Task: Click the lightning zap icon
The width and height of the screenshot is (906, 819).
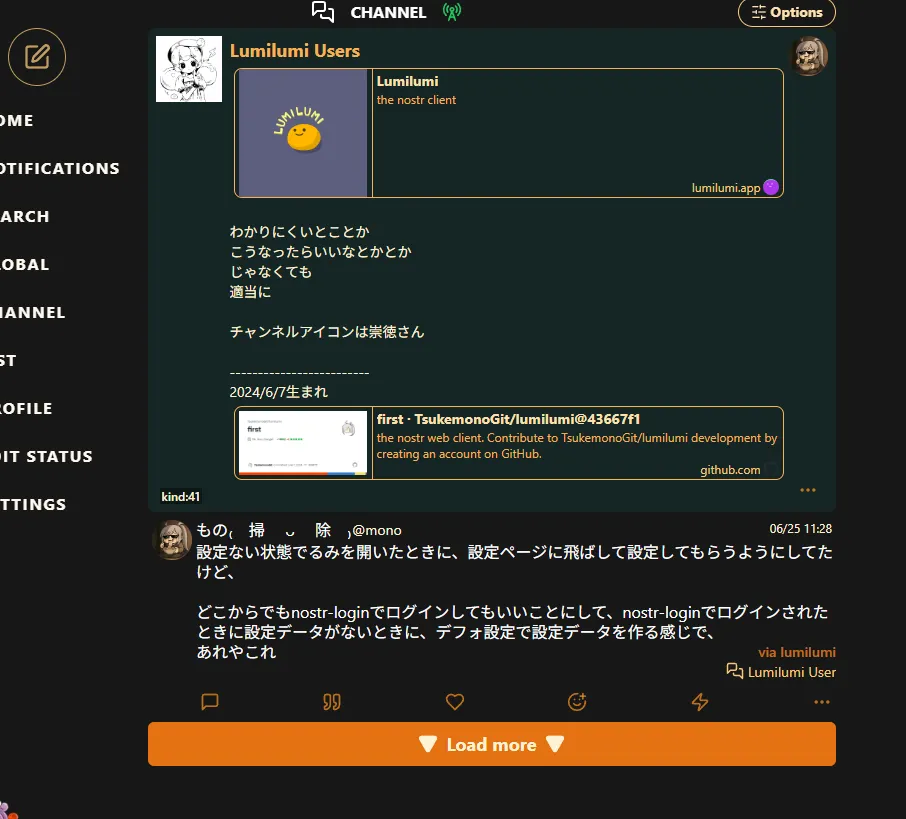Action: [x=700, y=702]
